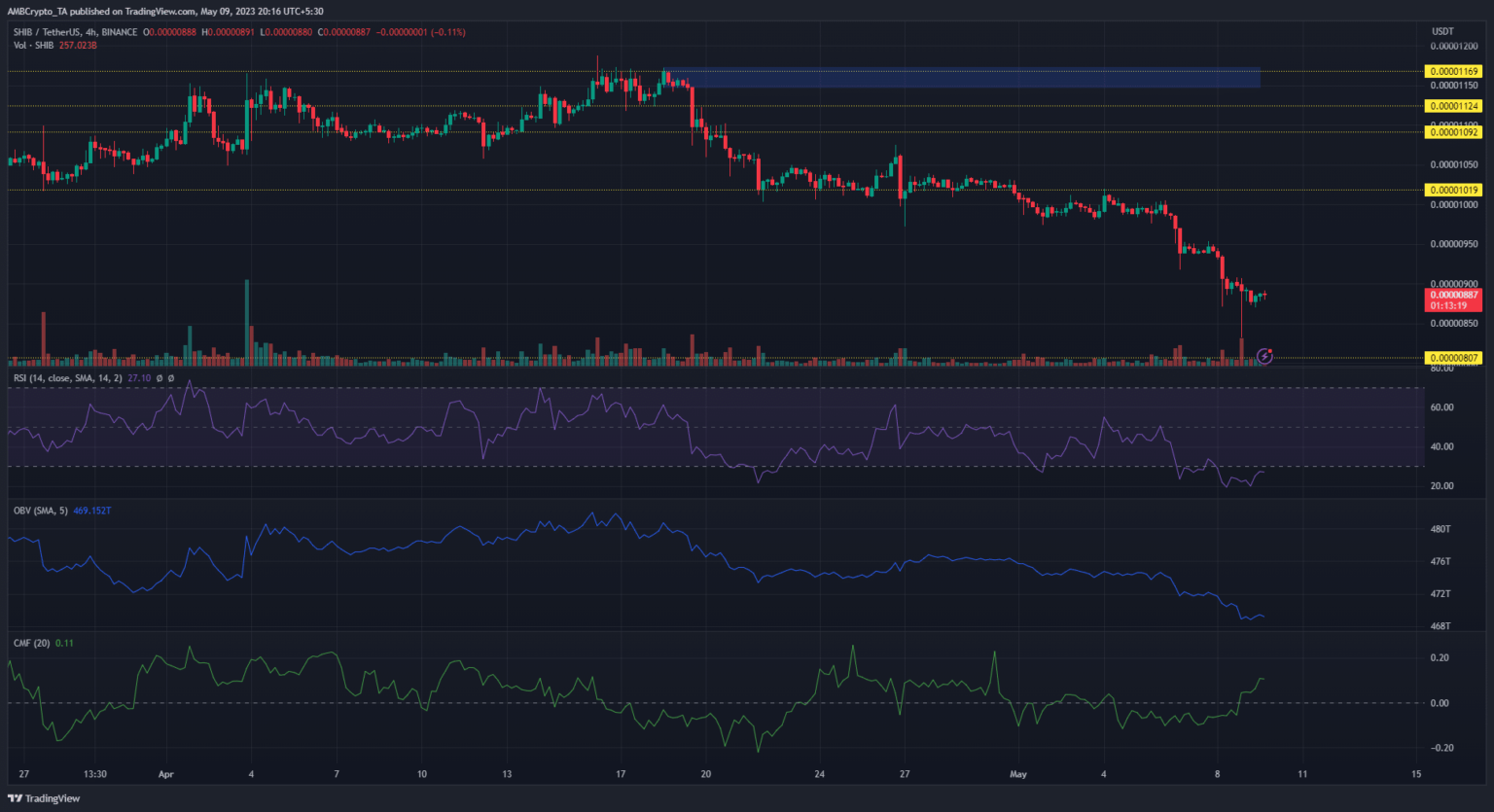
Task: Click the red current price 0.00000887 label
Action: 1453,295
